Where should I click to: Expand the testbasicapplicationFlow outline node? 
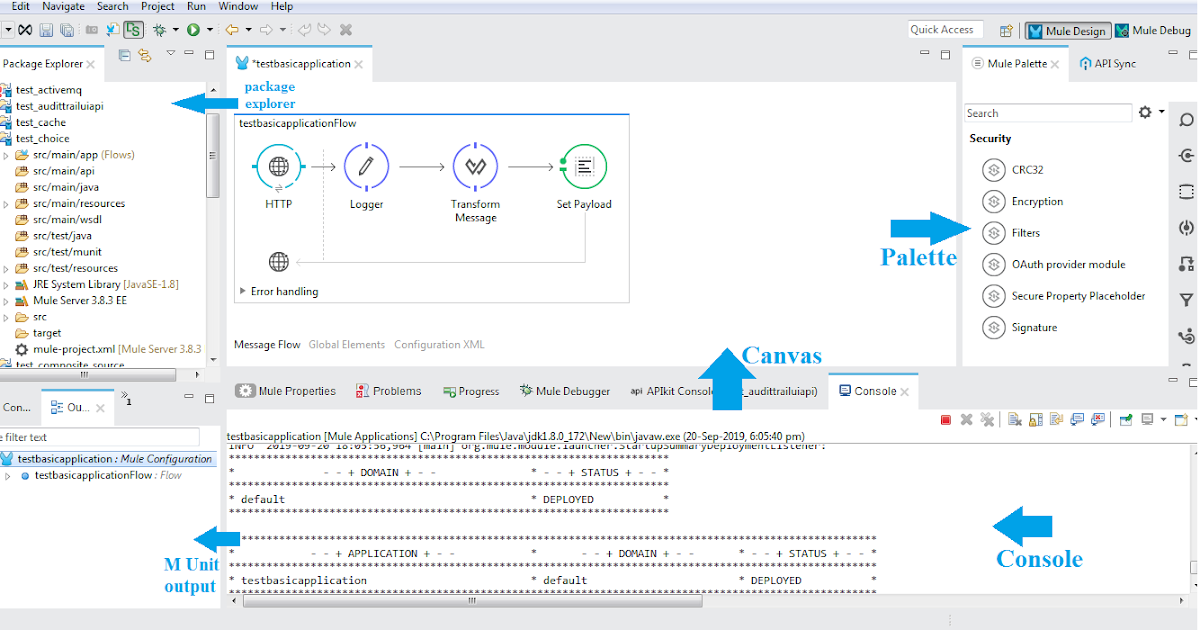click(8, 476)
